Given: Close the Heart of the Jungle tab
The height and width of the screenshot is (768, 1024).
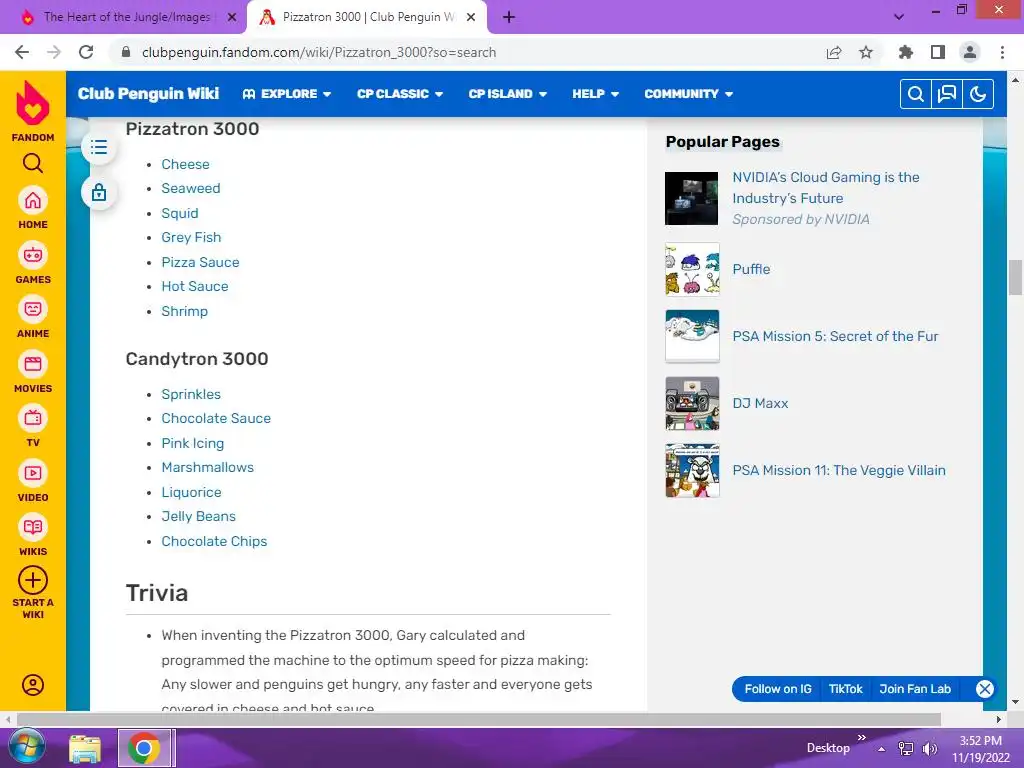Looking at the screenshot, I should coord(232,18).
